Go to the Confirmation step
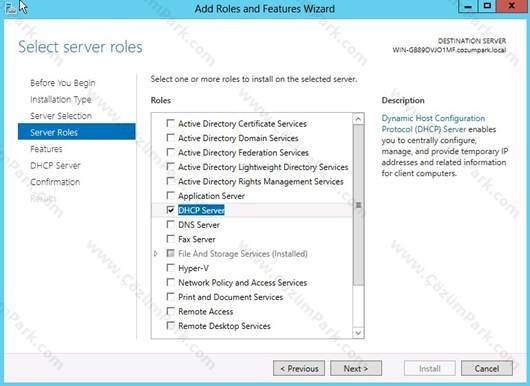The width and height of the screenshot is (530, 386). click(55, 182)
